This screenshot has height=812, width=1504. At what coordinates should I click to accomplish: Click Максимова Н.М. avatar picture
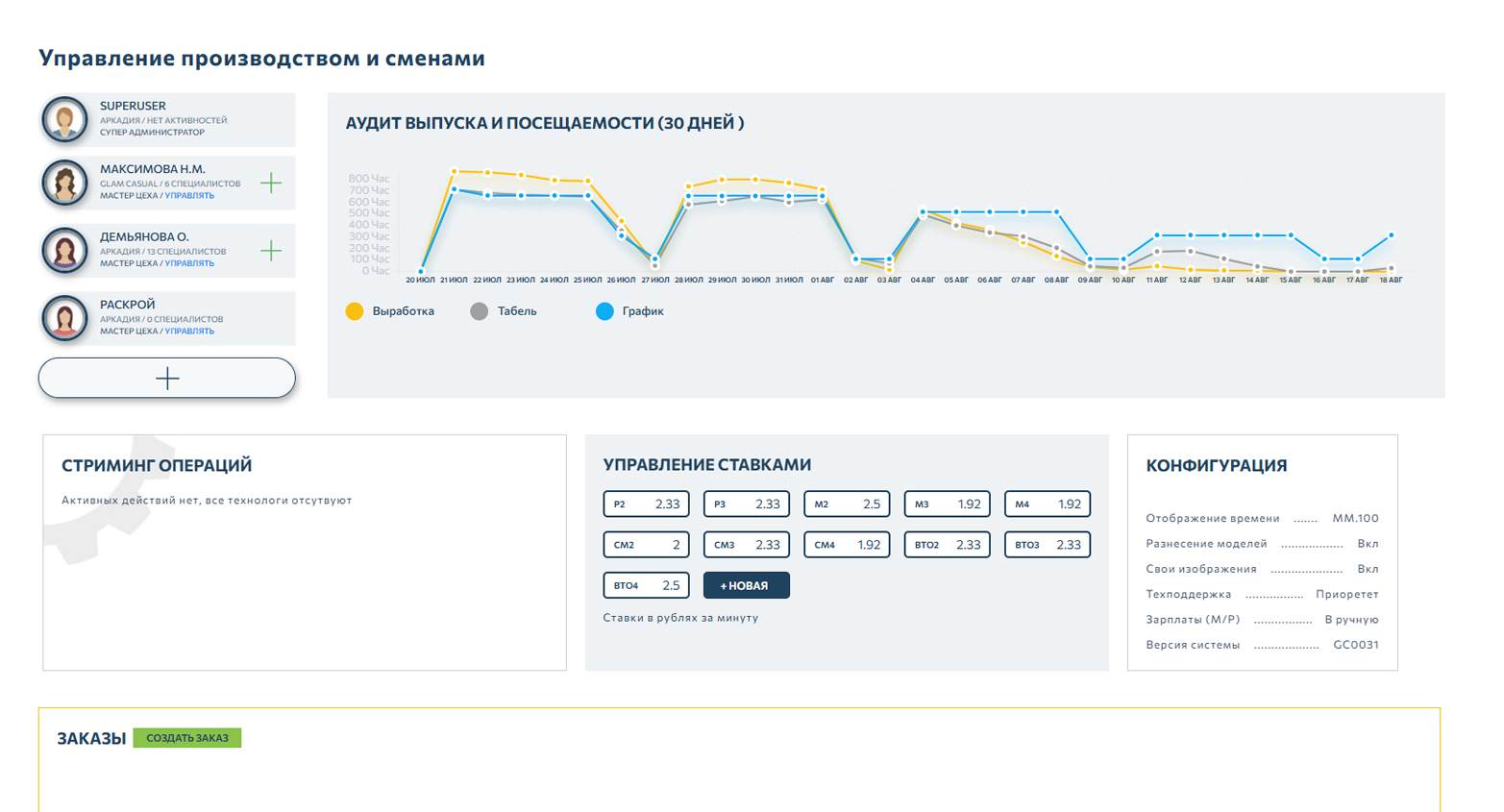[x=65, y=183]
